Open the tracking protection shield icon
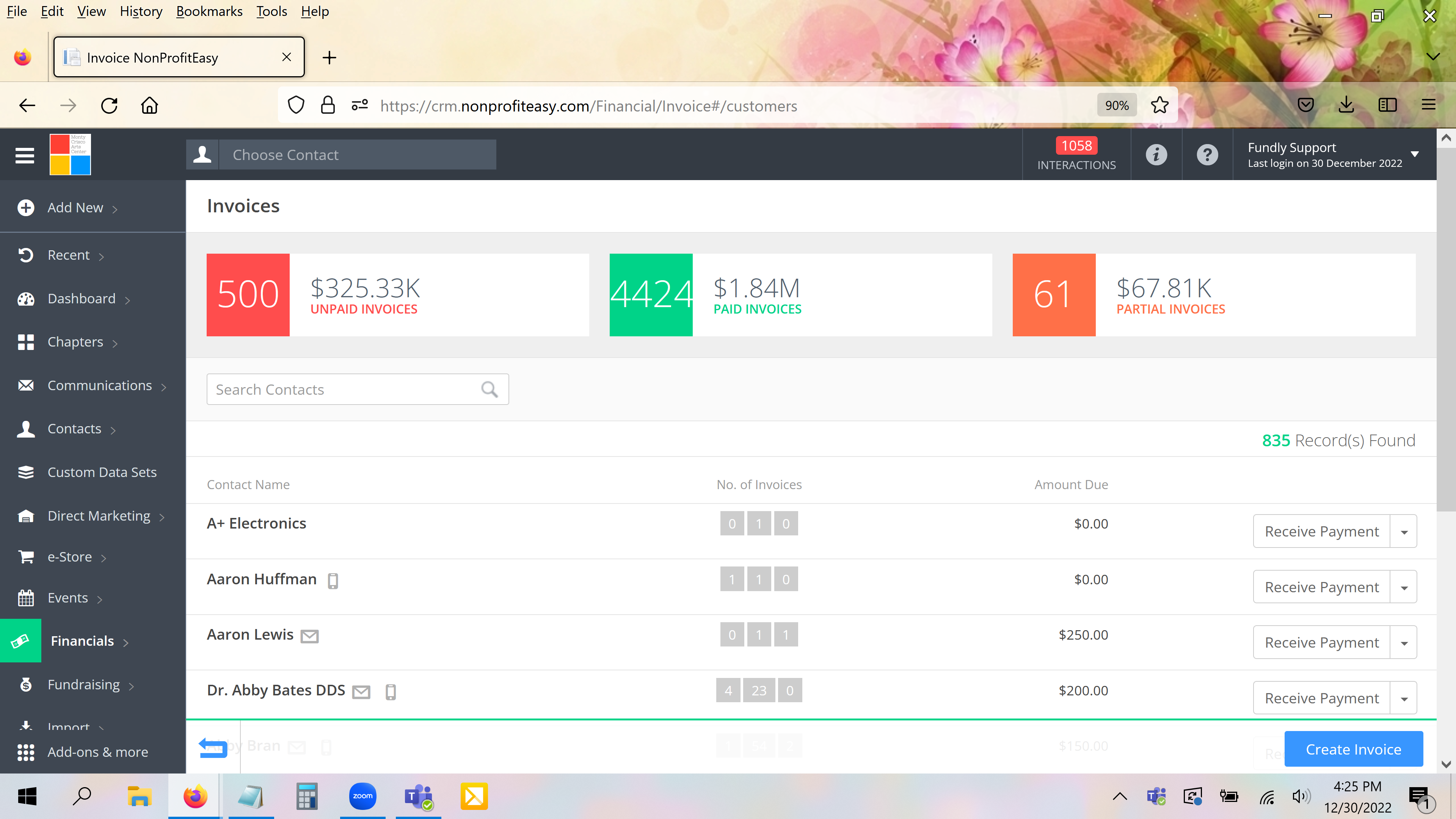1456x819 pixels. point(296,105)
